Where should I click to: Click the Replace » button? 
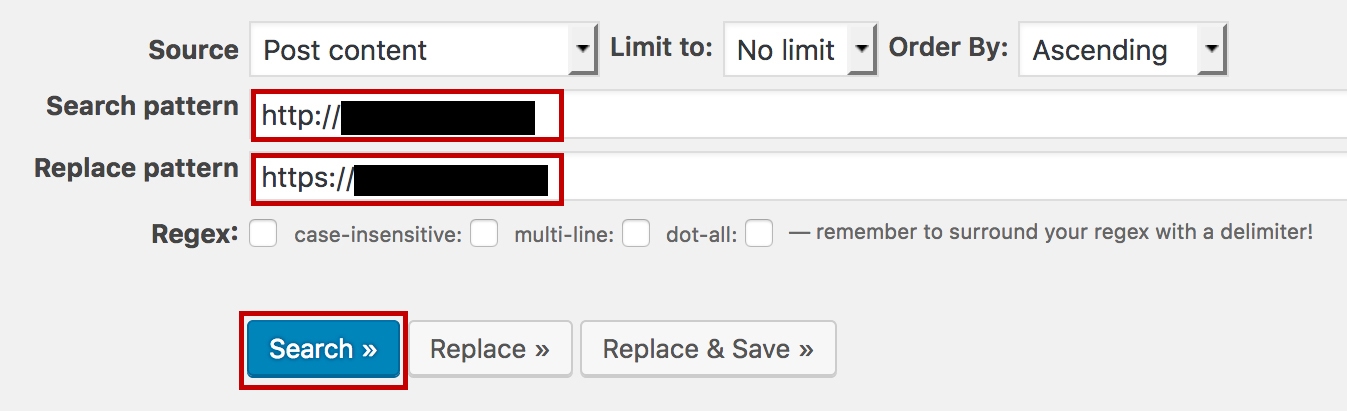pos(490,349)
